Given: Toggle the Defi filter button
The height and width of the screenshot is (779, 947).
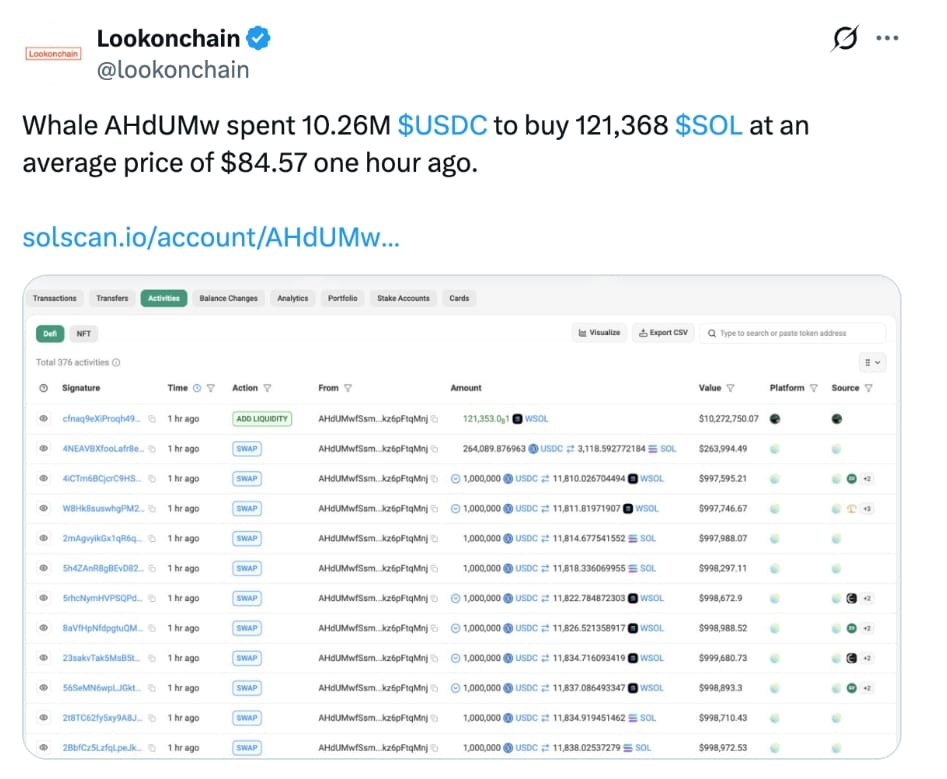Looking at the screenshot, I should 49,333.
